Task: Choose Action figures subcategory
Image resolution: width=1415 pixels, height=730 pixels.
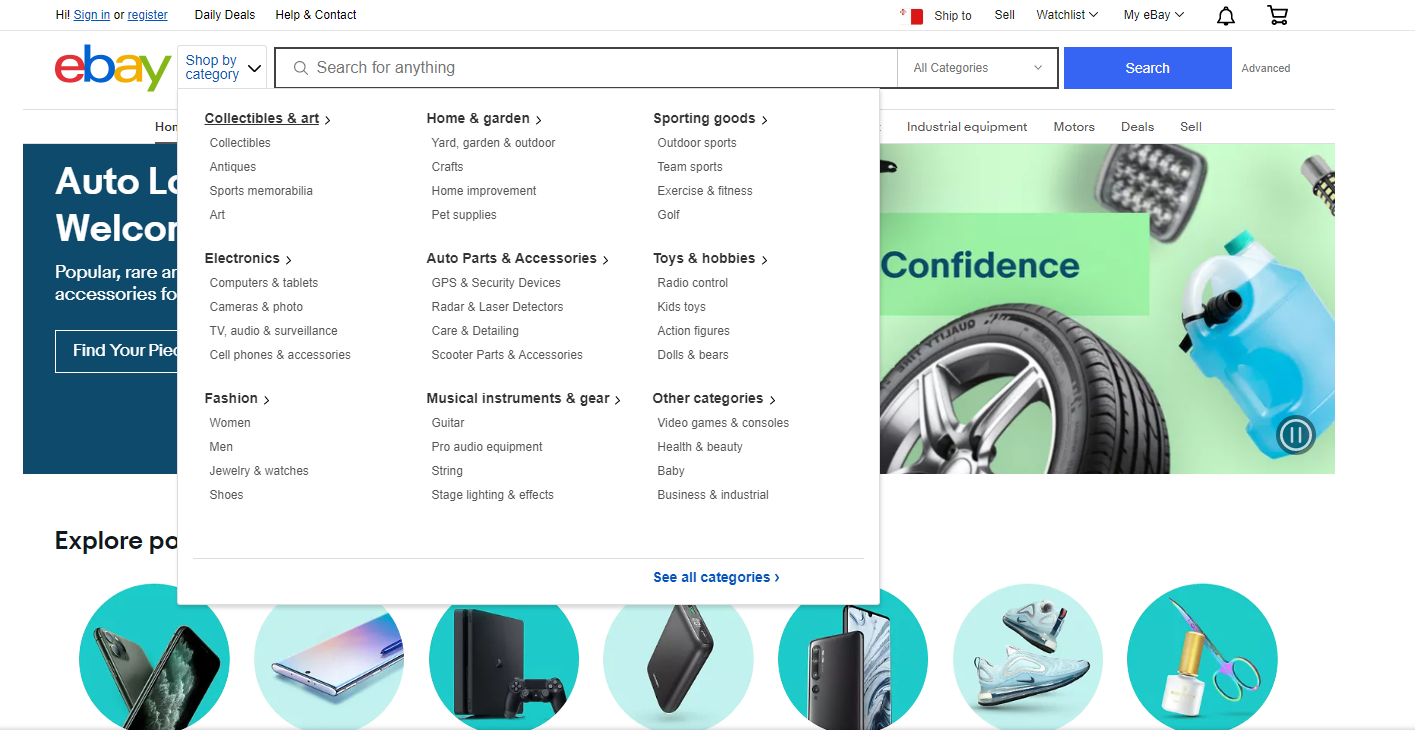Action: click(x=693, y=331)
